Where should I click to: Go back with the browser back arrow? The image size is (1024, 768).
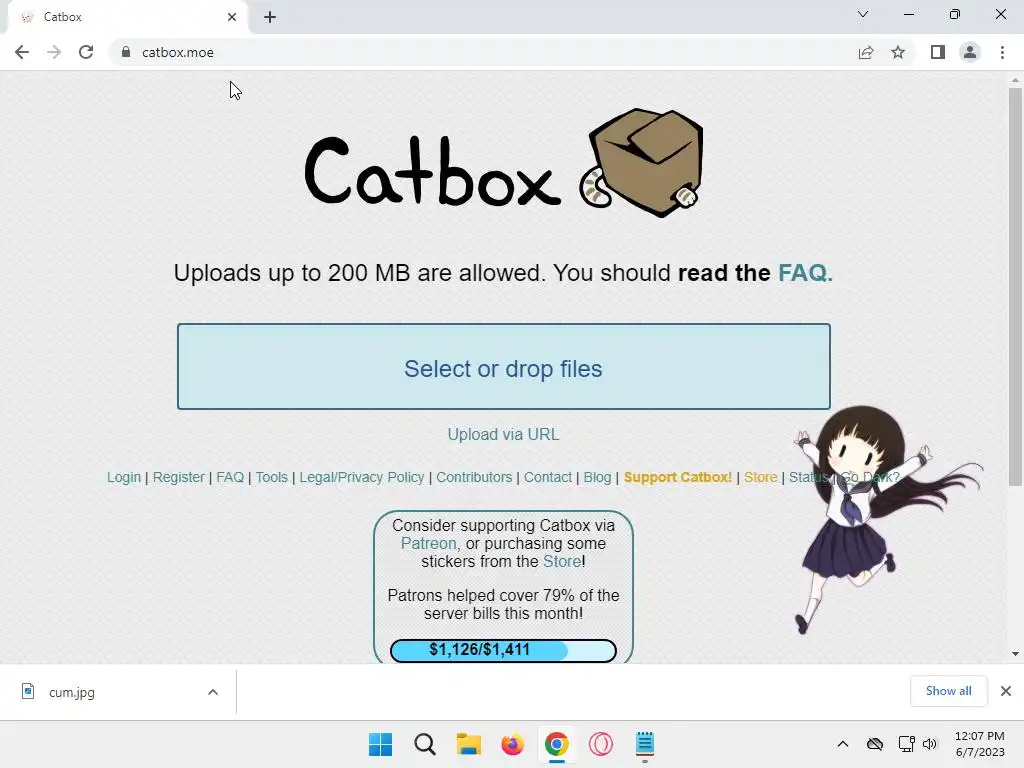(x=22, y=52)
